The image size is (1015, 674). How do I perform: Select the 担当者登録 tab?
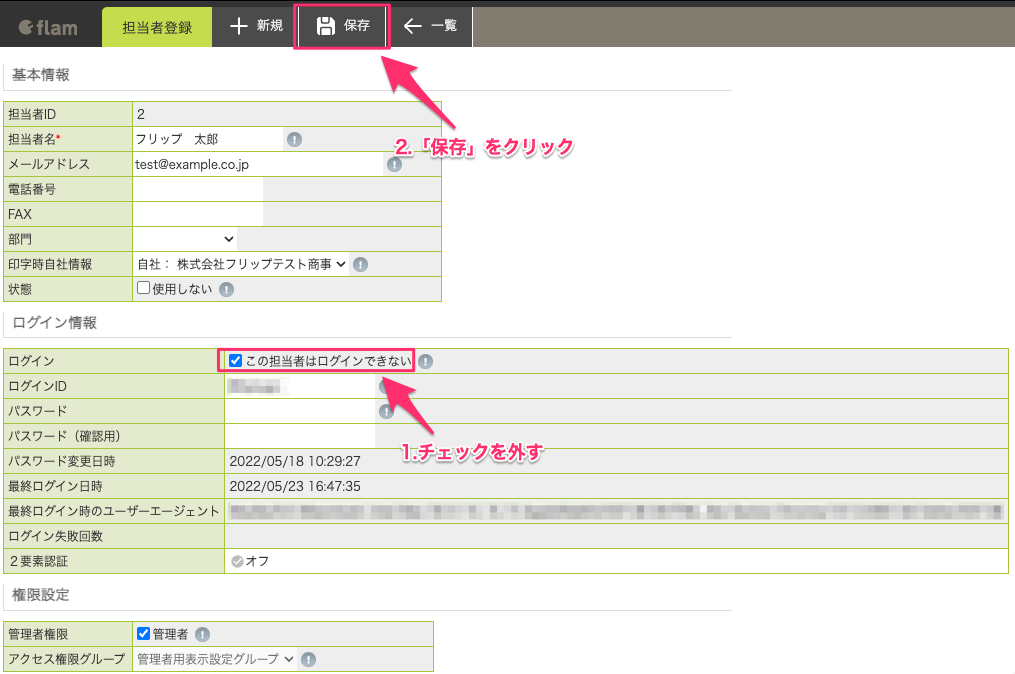click(157, 27)
